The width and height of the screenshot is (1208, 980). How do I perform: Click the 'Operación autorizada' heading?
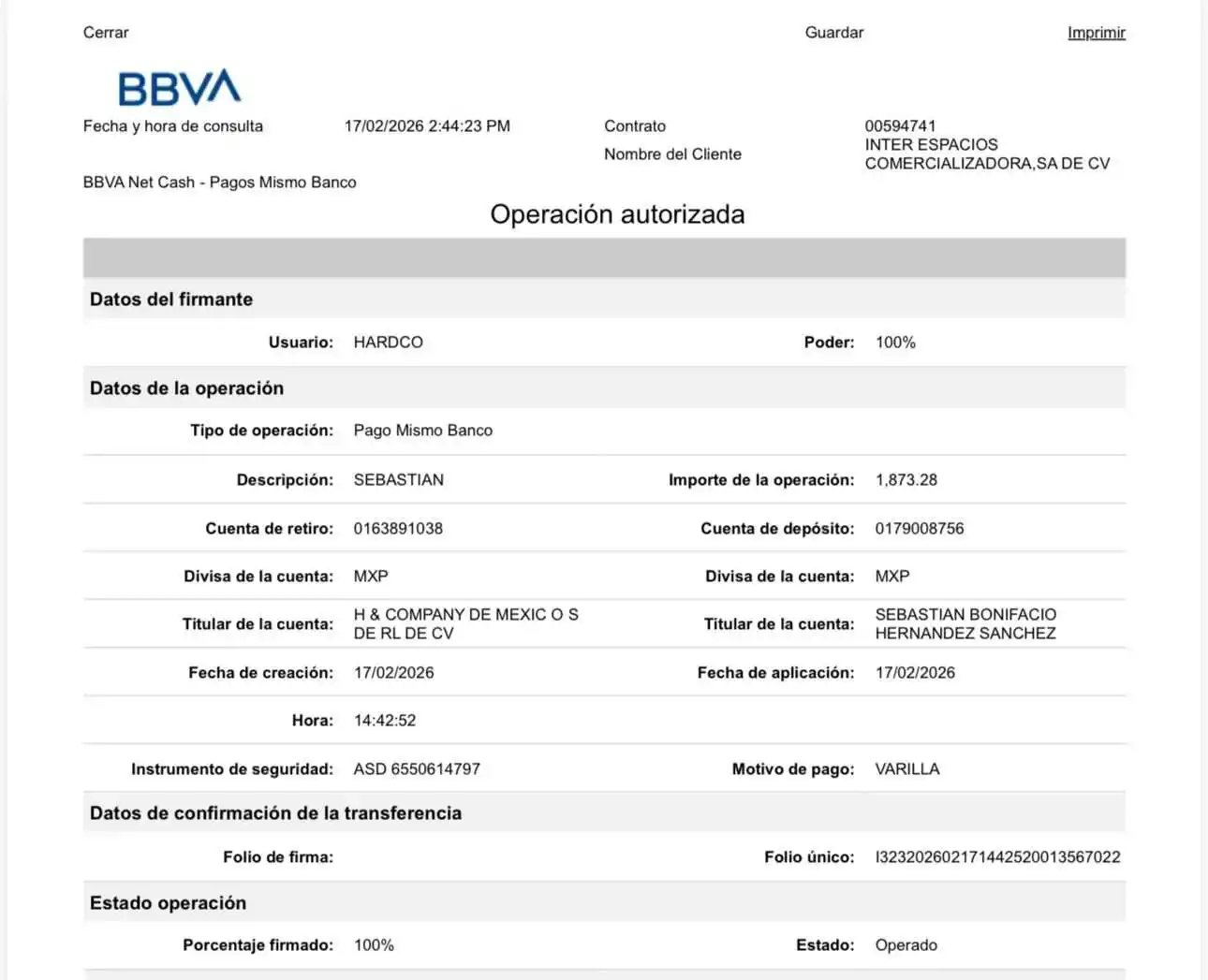[617, 214]
